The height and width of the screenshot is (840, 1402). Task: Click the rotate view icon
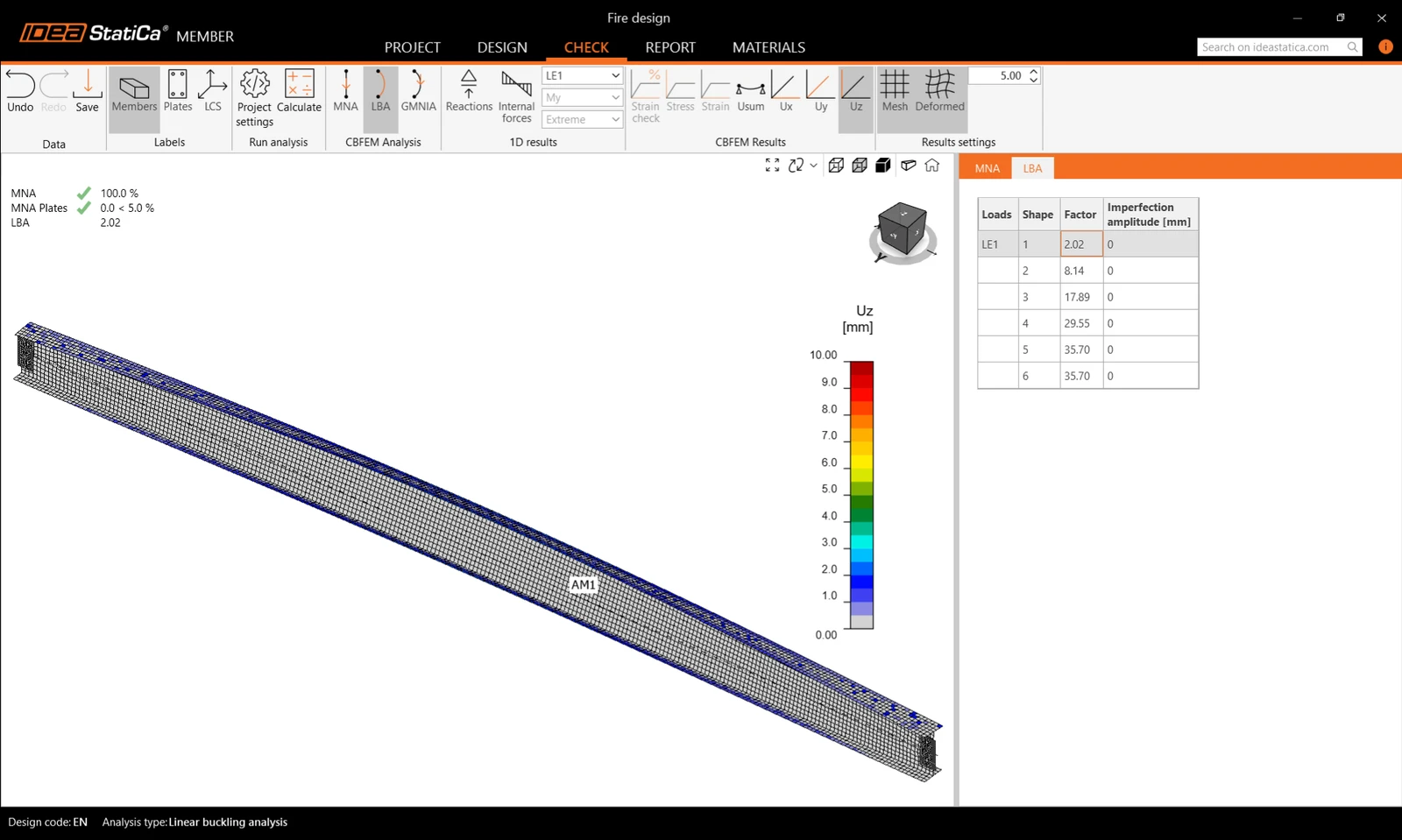(x=796, y=166)
